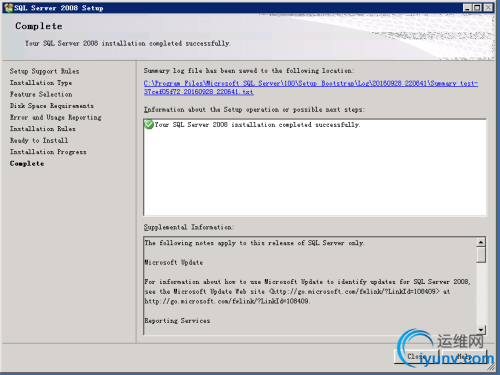Viewport: 500px width, 375px height.
Task: Click the Complete page heading
Action: tap(39, 26)
